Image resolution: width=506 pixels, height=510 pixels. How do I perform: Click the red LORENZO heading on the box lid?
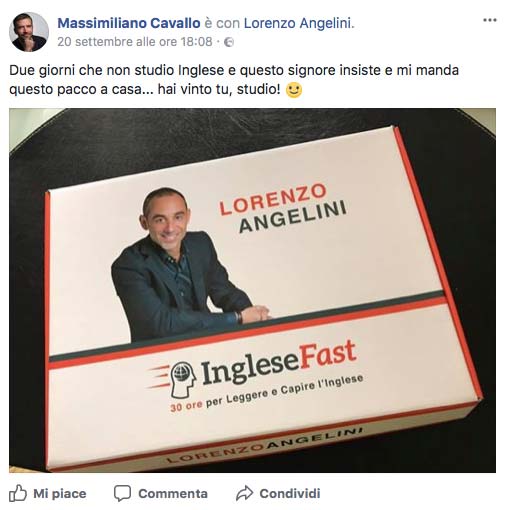coord(273,199)
